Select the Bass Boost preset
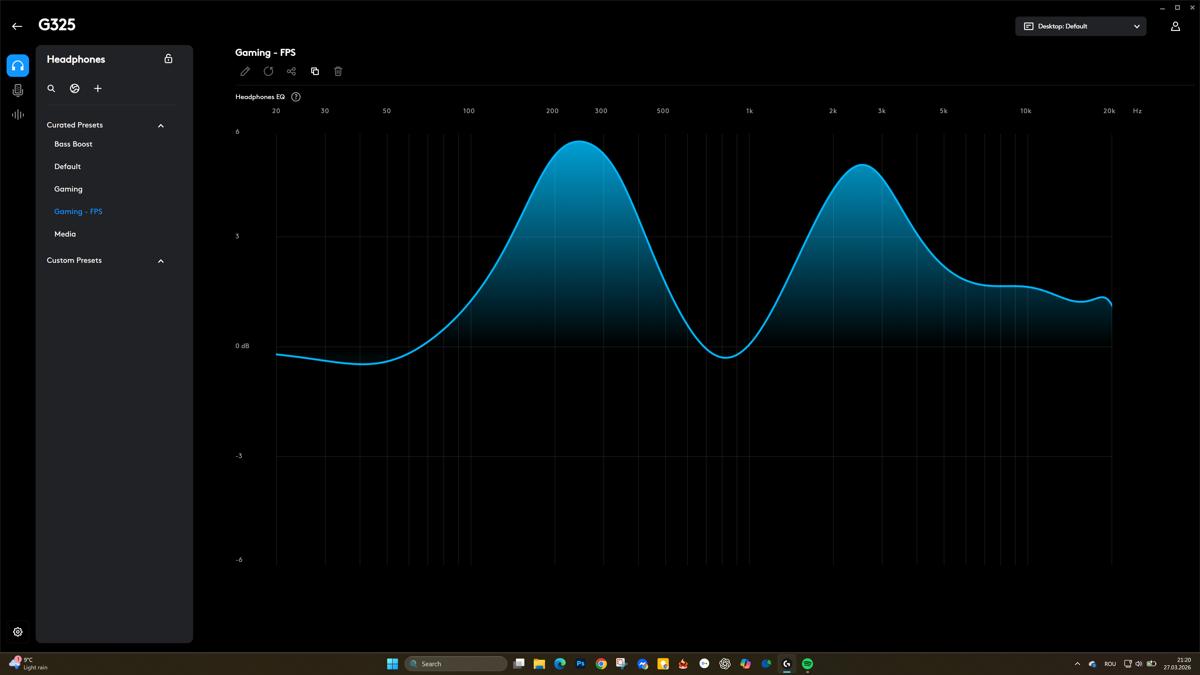1200x675 pixels. 73,144
